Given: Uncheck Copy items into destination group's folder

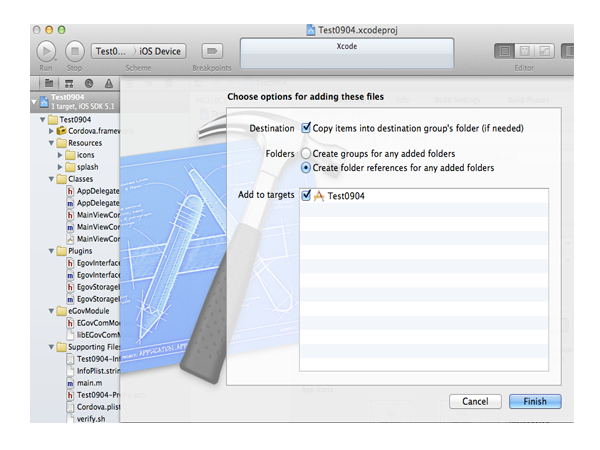Looking at the screenshot, I should point(306,128).
